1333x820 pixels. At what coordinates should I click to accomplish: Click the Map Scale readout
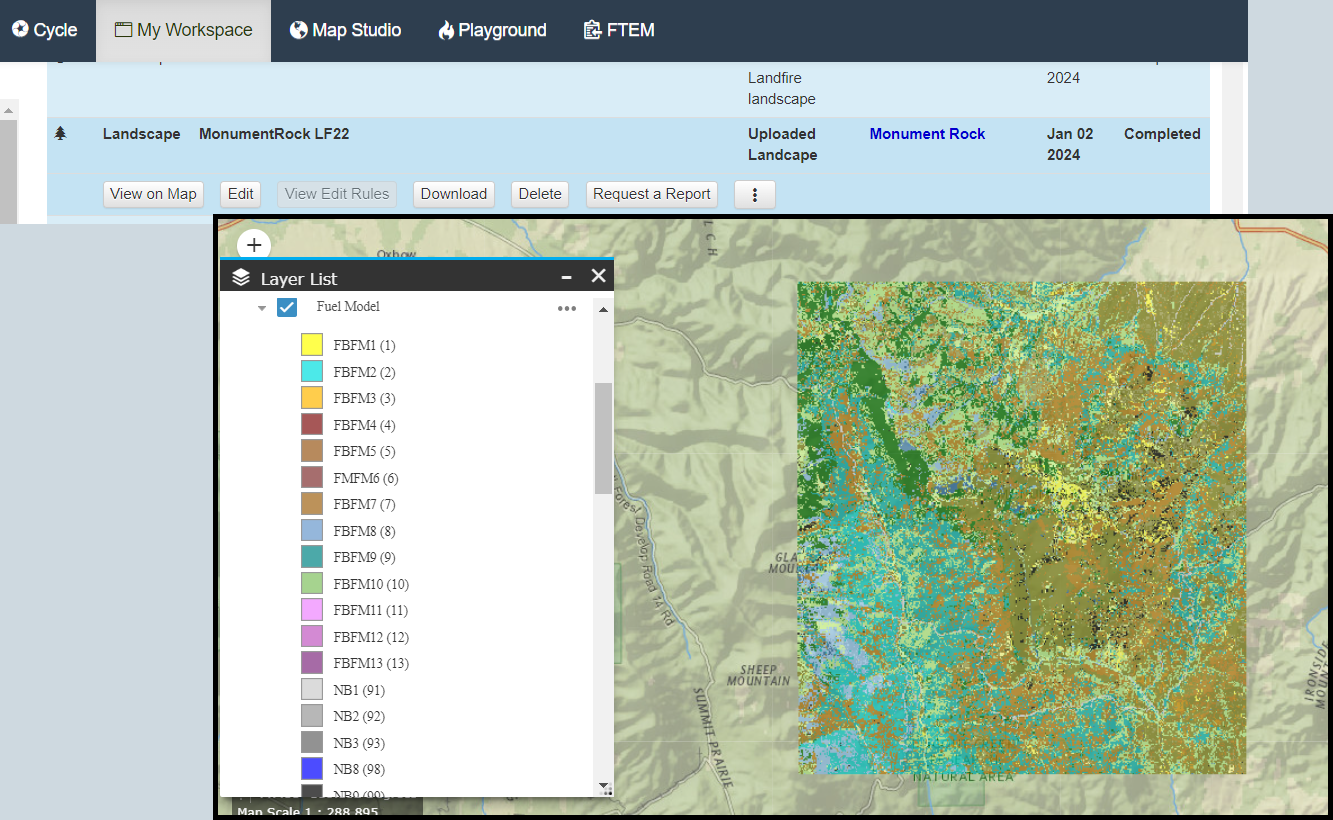point(308,811)
